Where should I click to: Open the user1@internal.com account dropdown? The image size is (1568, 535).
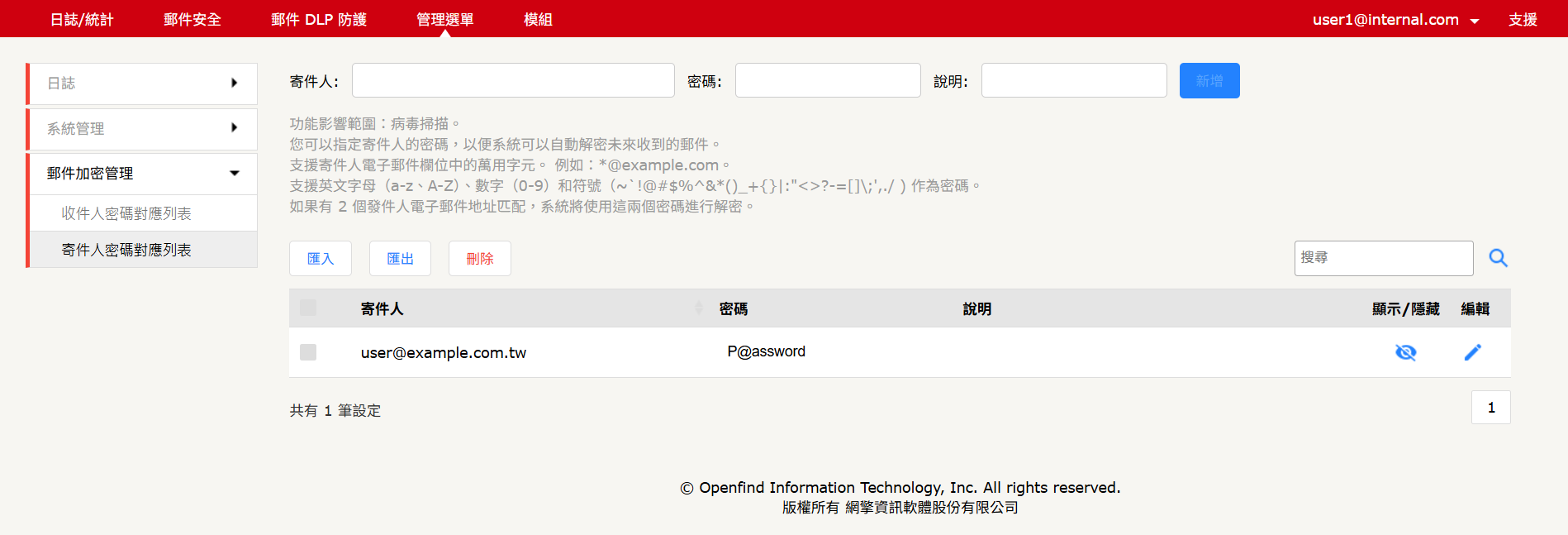(x=1395, y=19)
